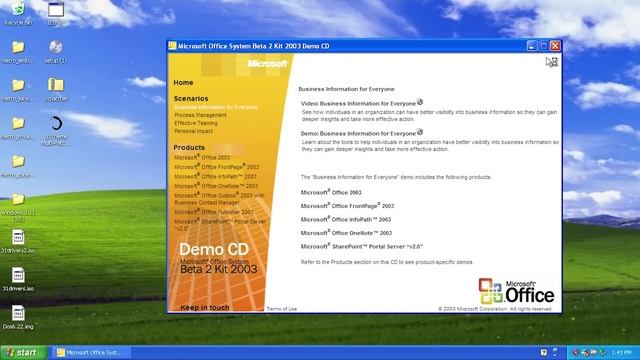
Task: Open Microsoft Office 2003 in main content list
Action: pyautogui.click(x=331, y=192)
